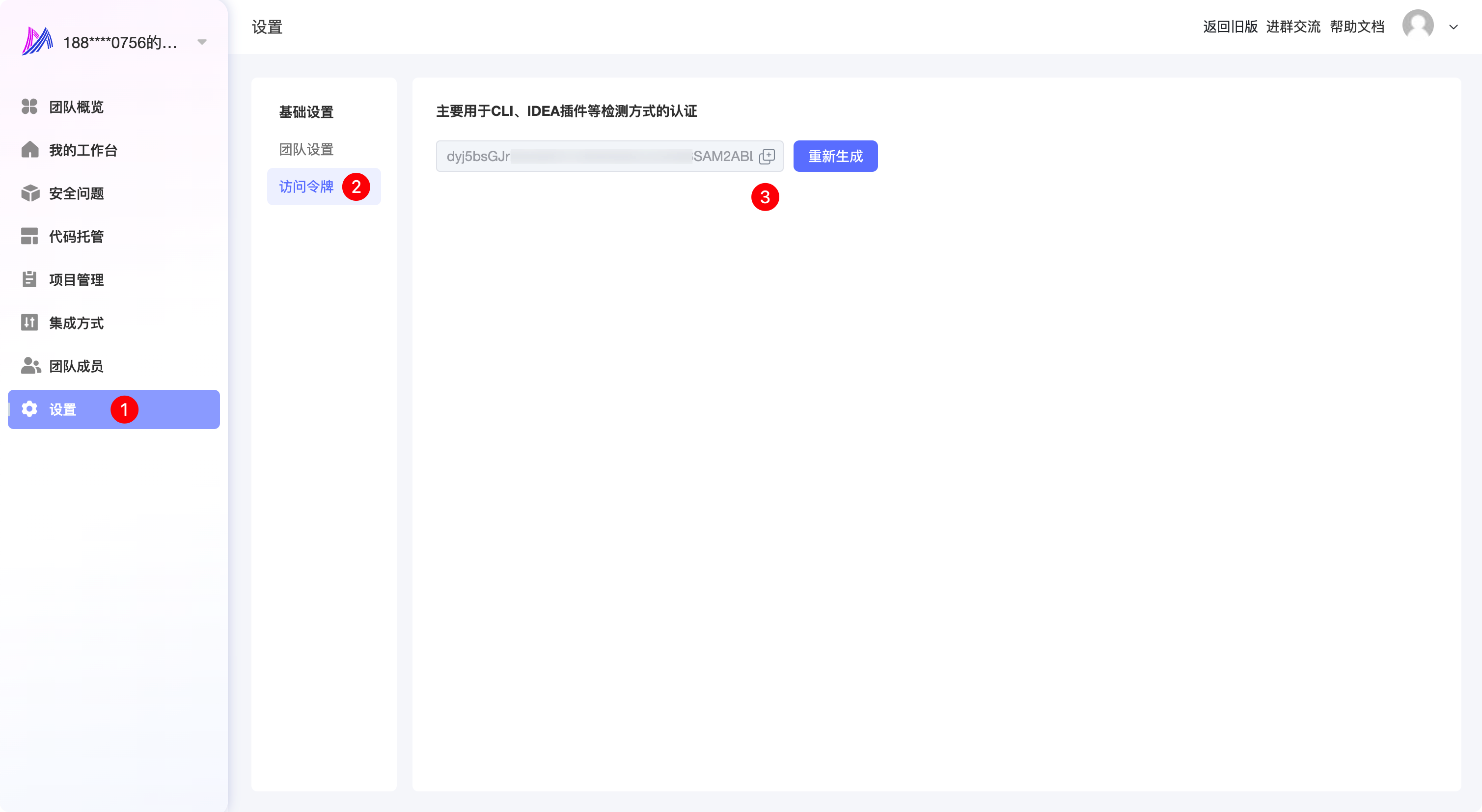Click the gear icon for 设置
The image size is (1482, 812).
(x=29, y=409)
